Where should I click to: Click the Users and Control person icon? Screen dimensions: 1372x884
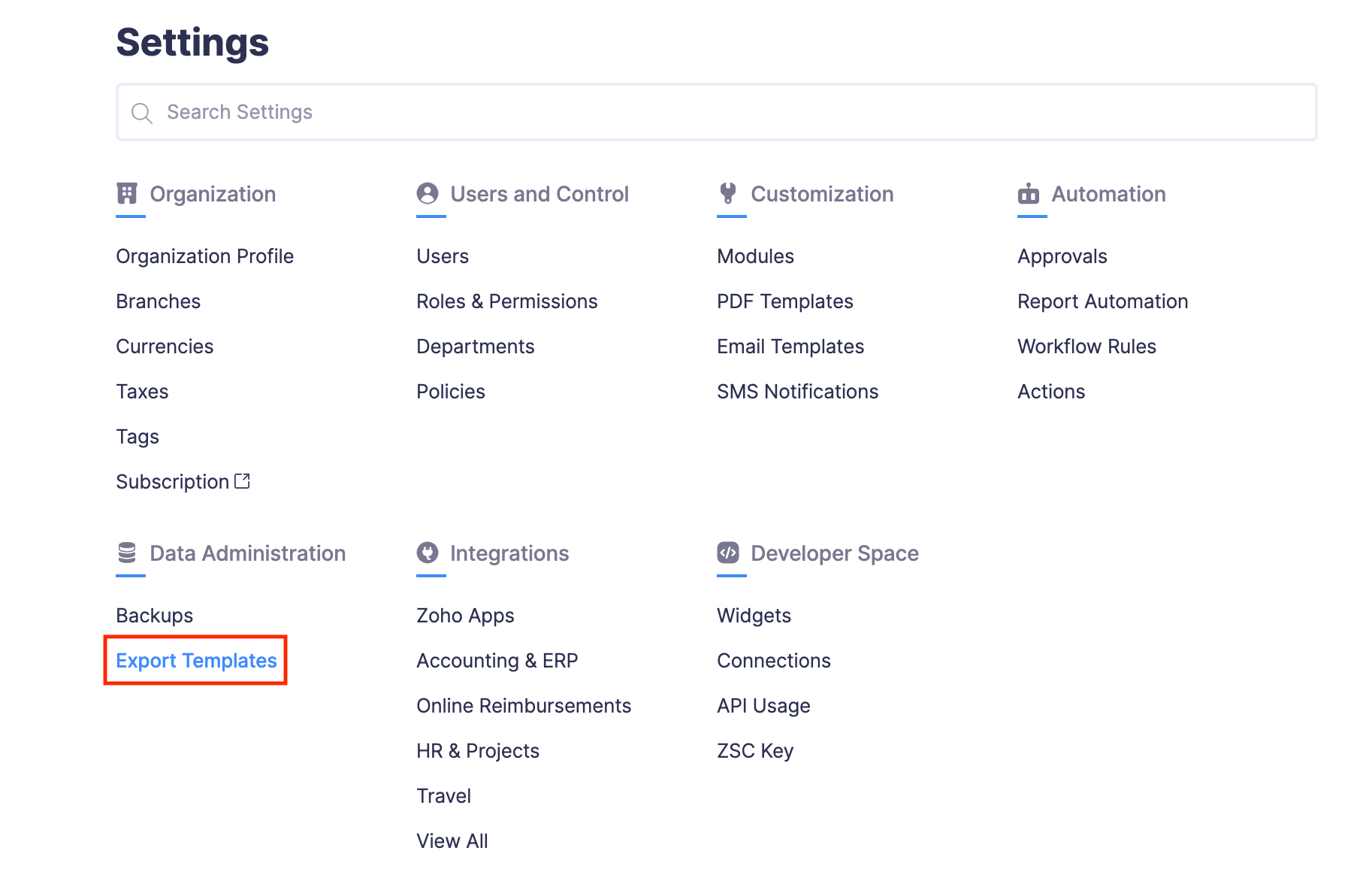click(x=428, y=193)
